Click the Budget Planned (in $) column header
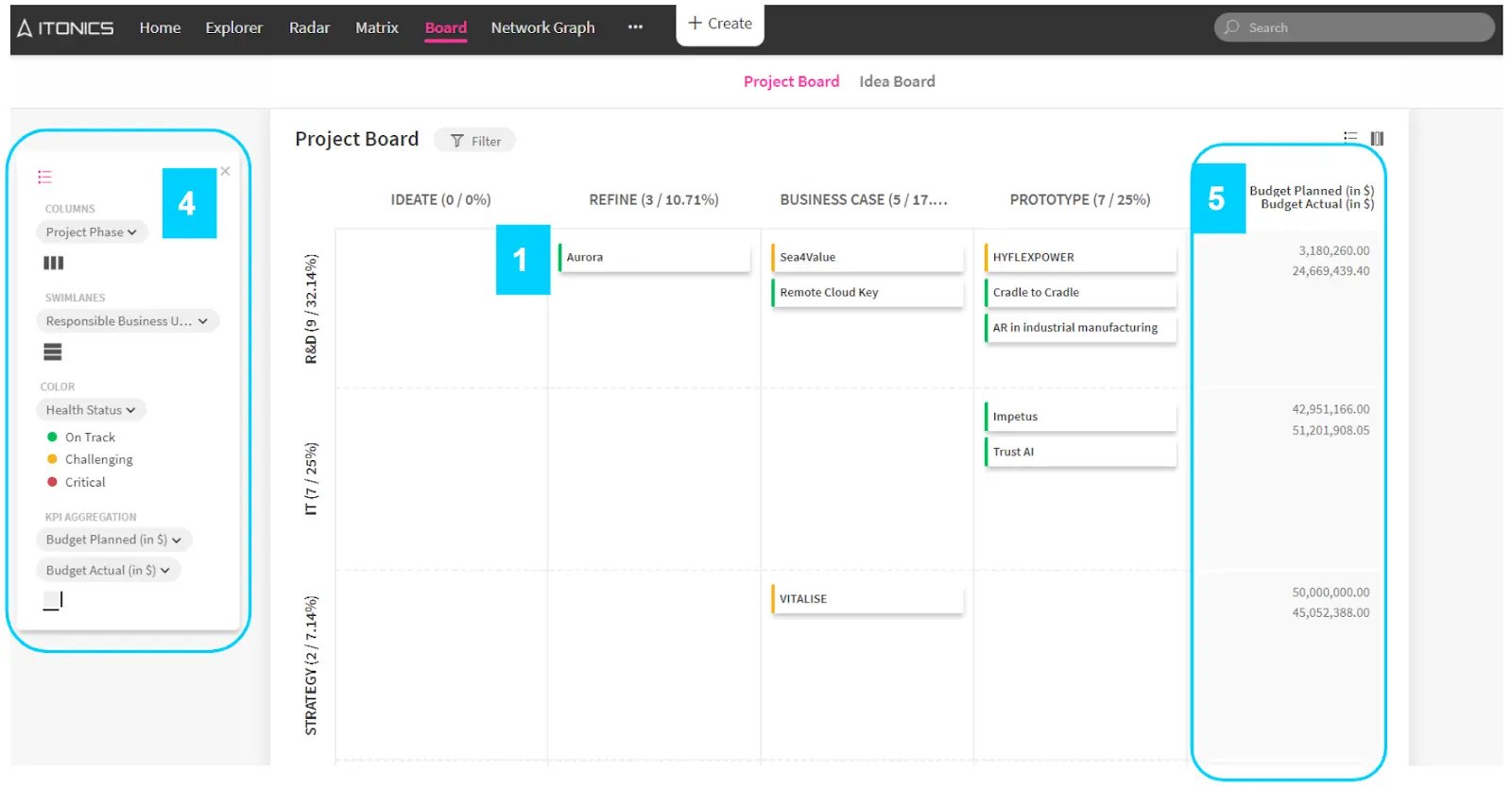Image resolution: width=1512 pixels, height=789 pixels. (1312, 191)
